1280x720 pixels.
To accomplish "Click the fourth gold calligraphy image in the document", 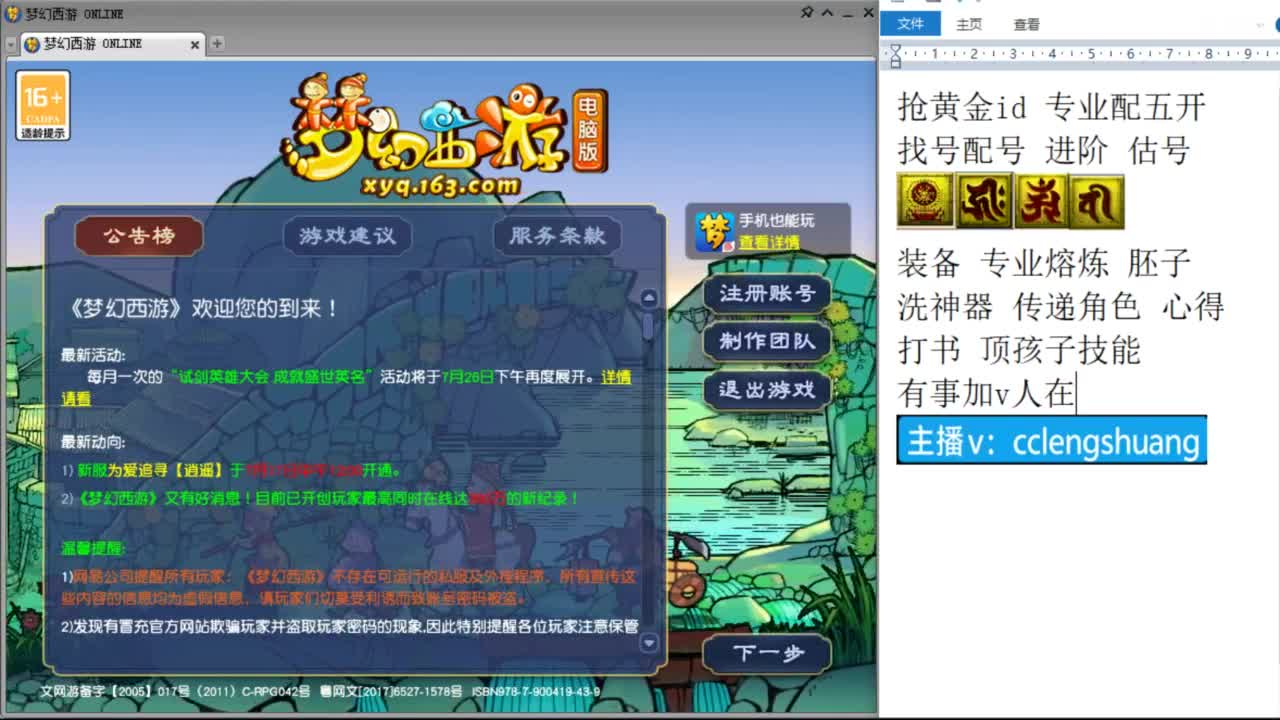I will click(1096, 201).
